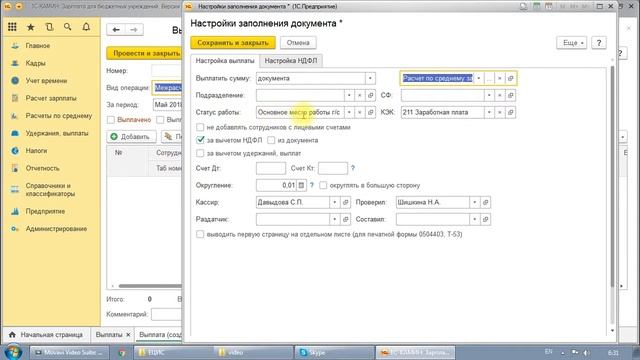Expand Расчет по среднему field dropdown
The height and width of the screenshot is (360, 640).
pos(478,78)
